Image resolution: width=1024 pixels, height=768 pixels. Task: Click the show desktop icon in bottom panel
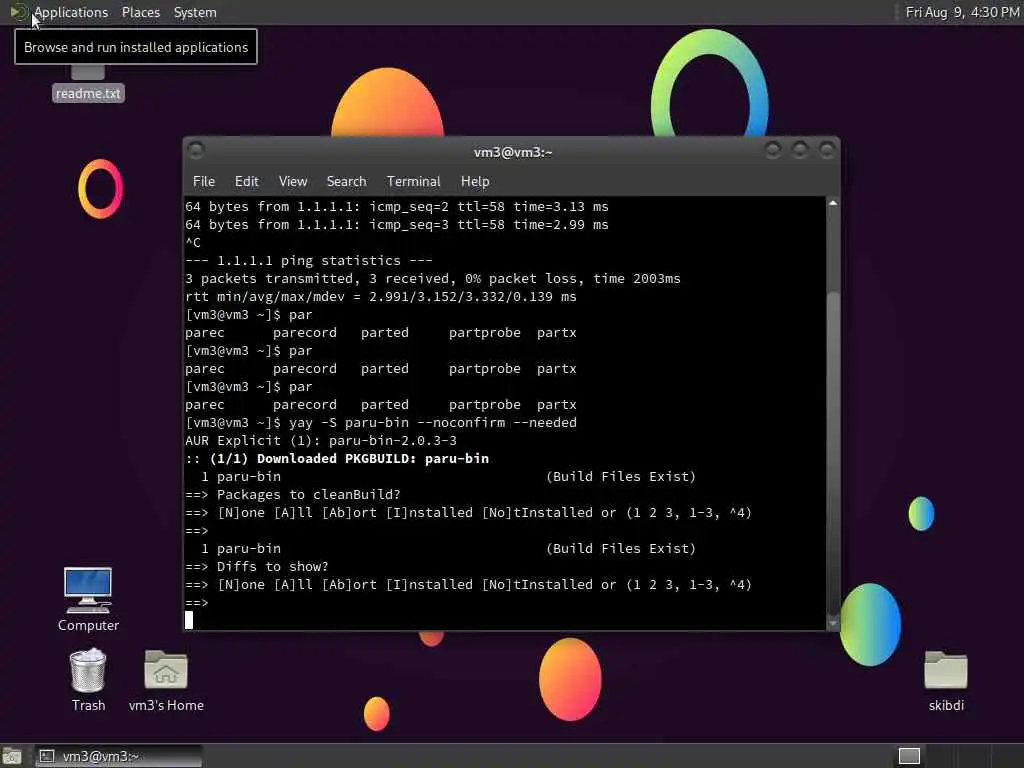click(12, 756)
